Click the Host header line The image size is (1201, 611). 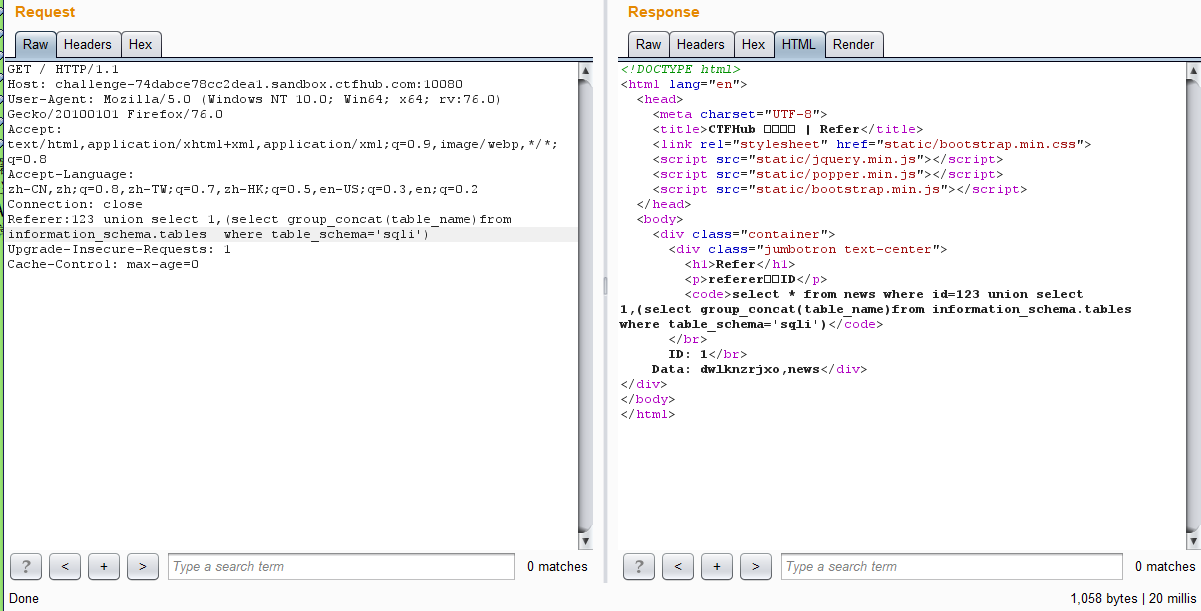point(235,84)
